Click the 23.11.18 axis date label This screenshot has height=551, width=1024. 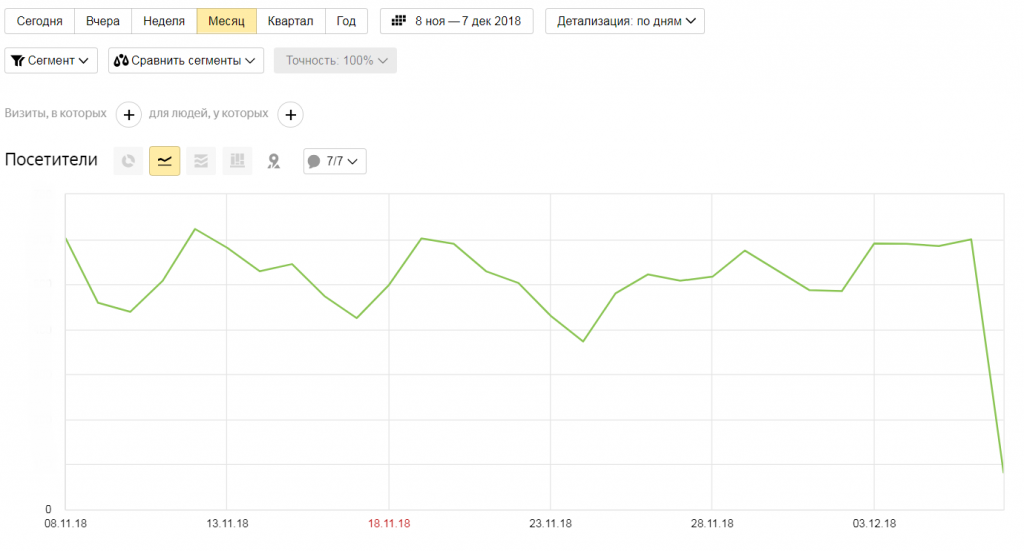pos(551,524)
